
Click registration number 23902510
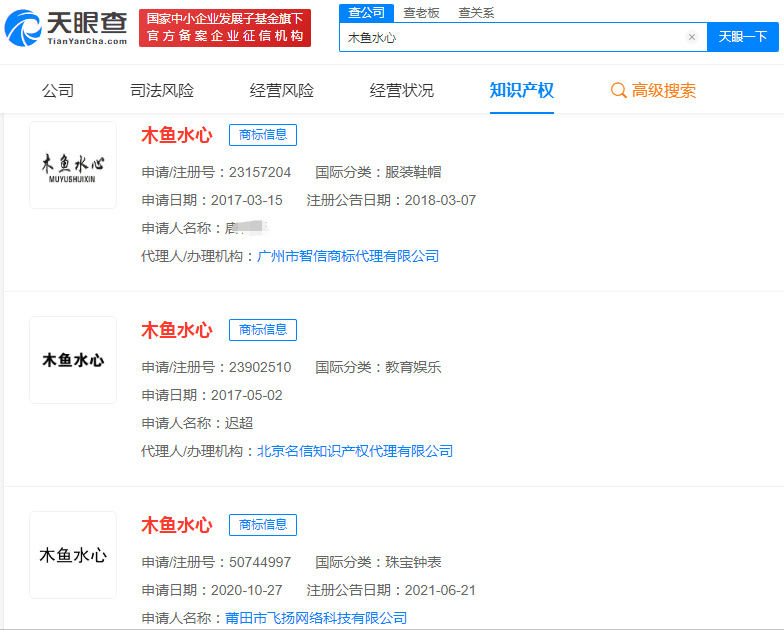click(x=260, y=368)
